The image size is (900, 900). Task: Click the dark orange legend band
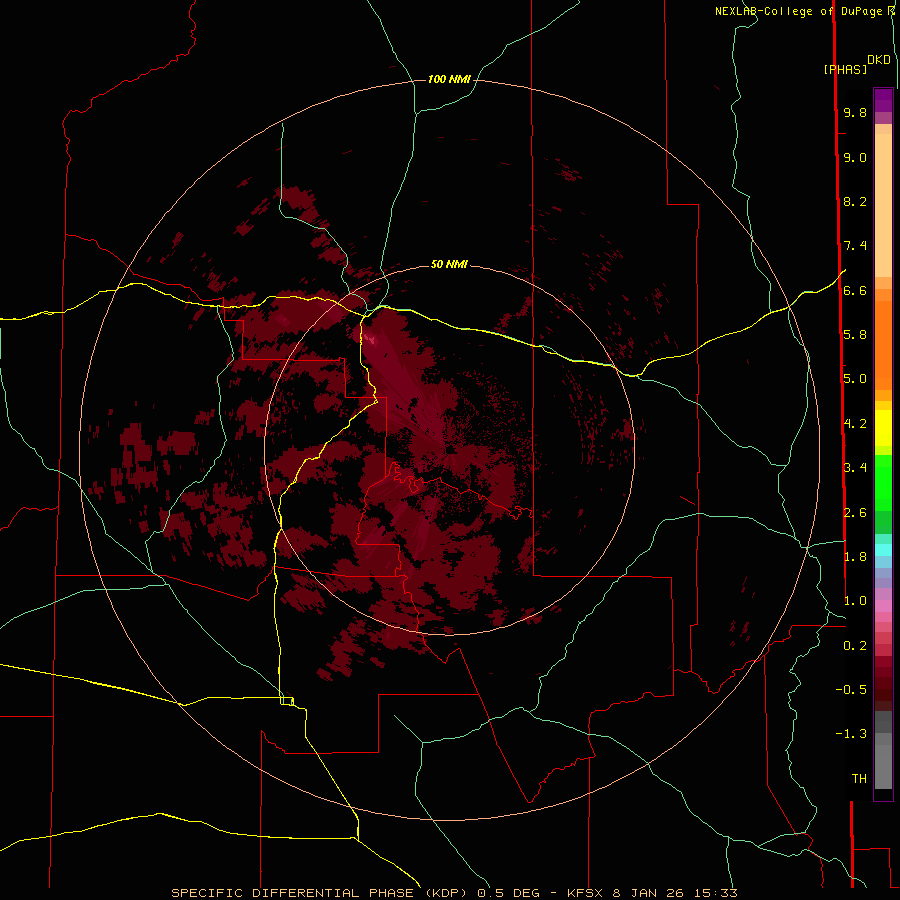883,346
